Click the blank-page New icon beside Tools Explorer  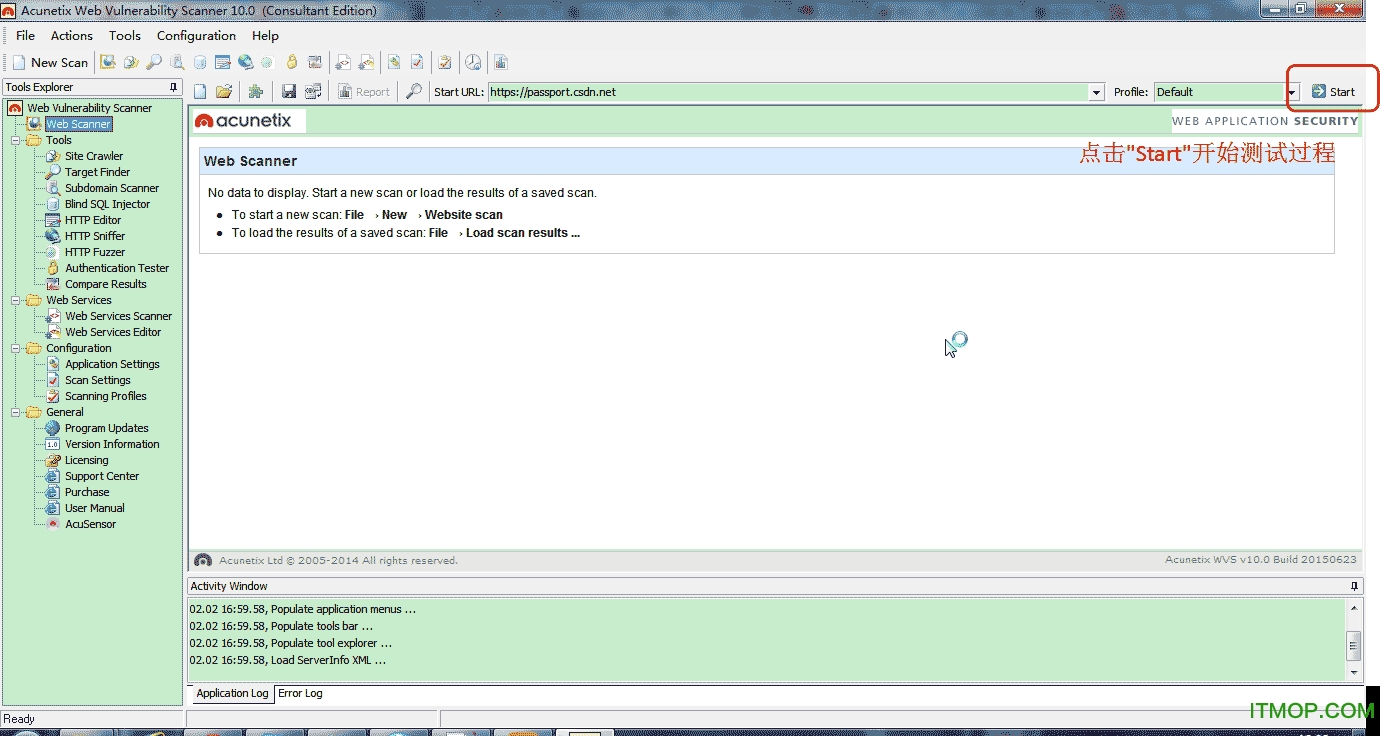click(200, 91)
